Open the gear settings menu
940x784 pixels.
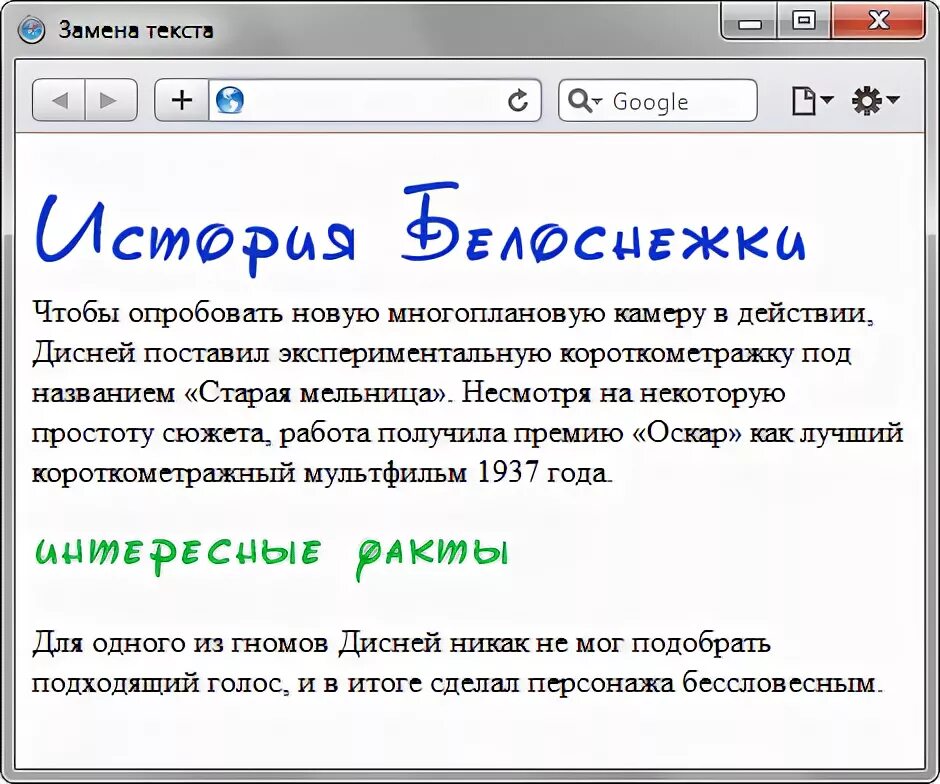click(x=875, y=101)
